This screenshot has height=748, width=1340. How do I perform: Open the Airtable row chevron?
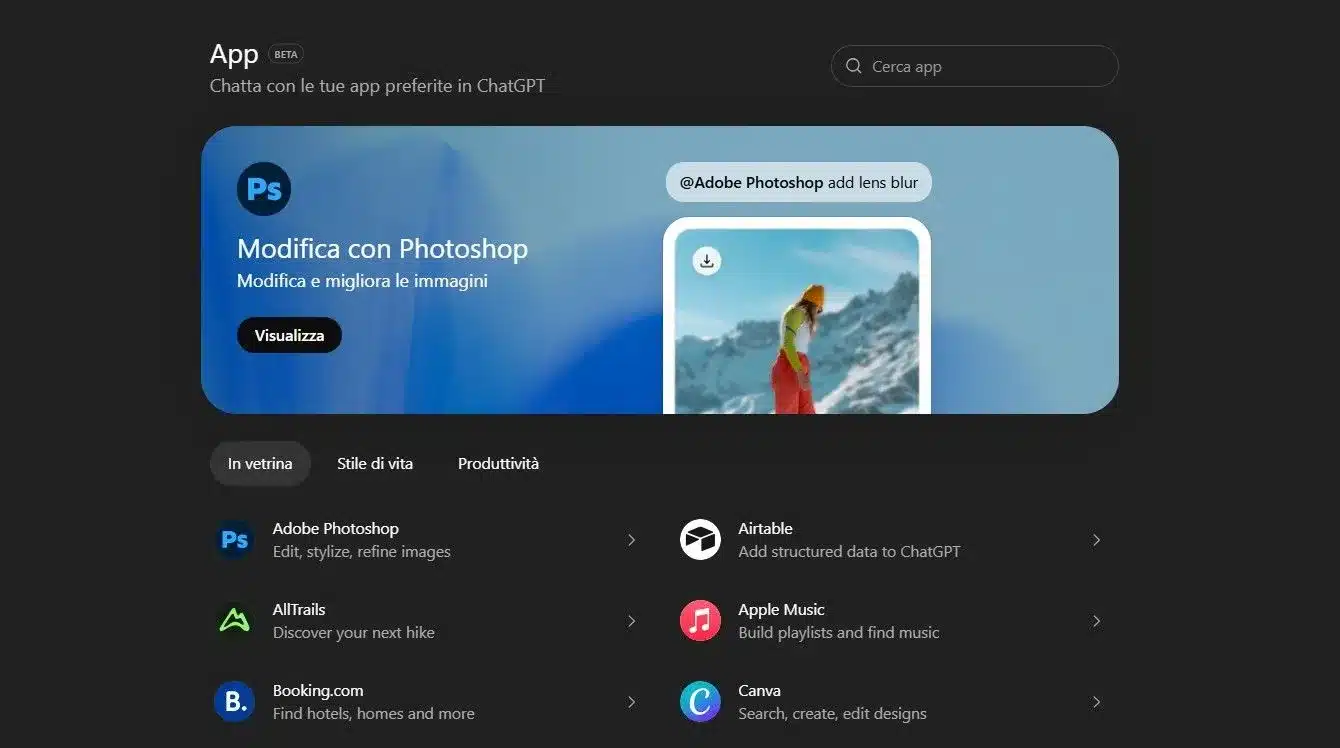[1097, 540]
